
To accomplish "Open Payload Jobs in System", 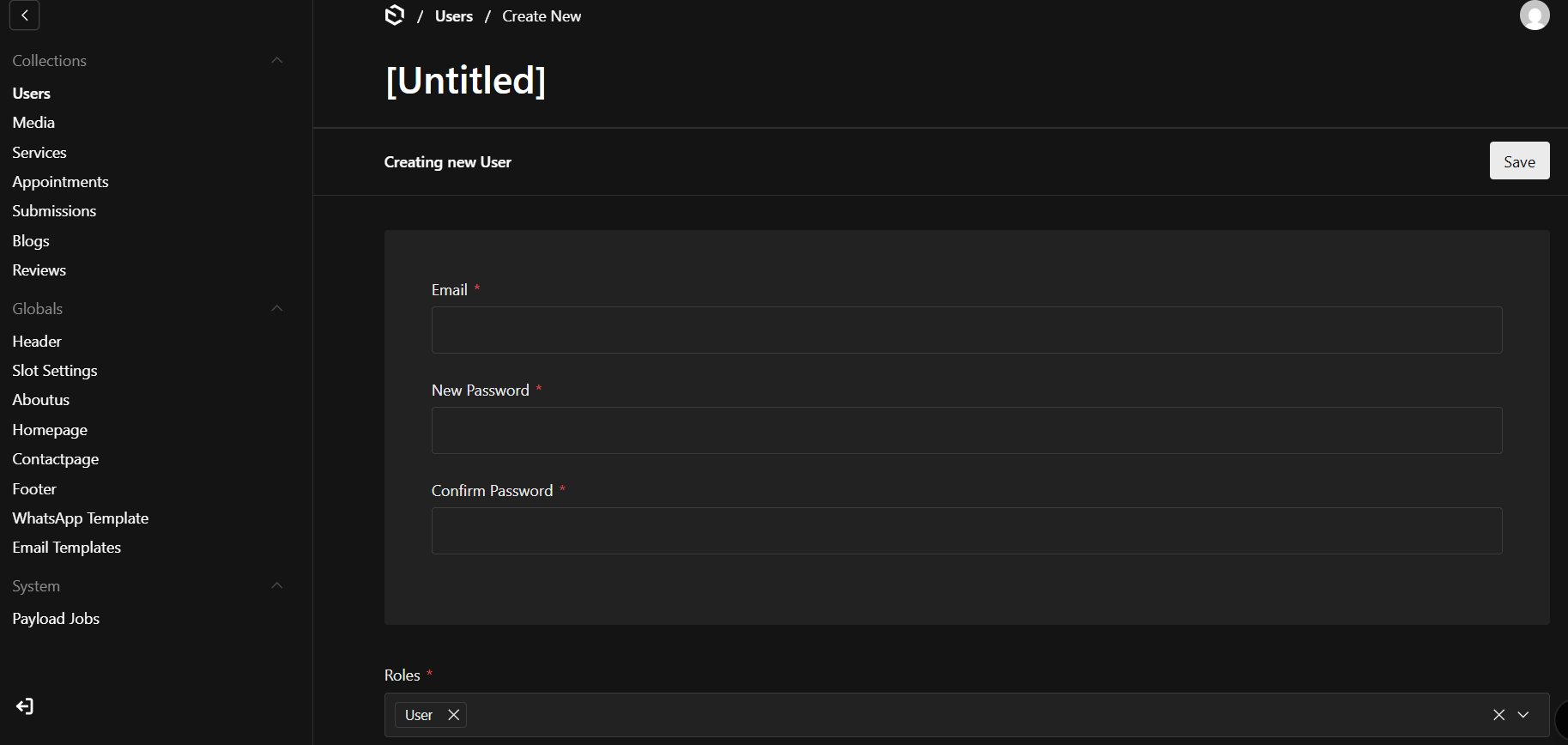I will (x=56, y=619).
